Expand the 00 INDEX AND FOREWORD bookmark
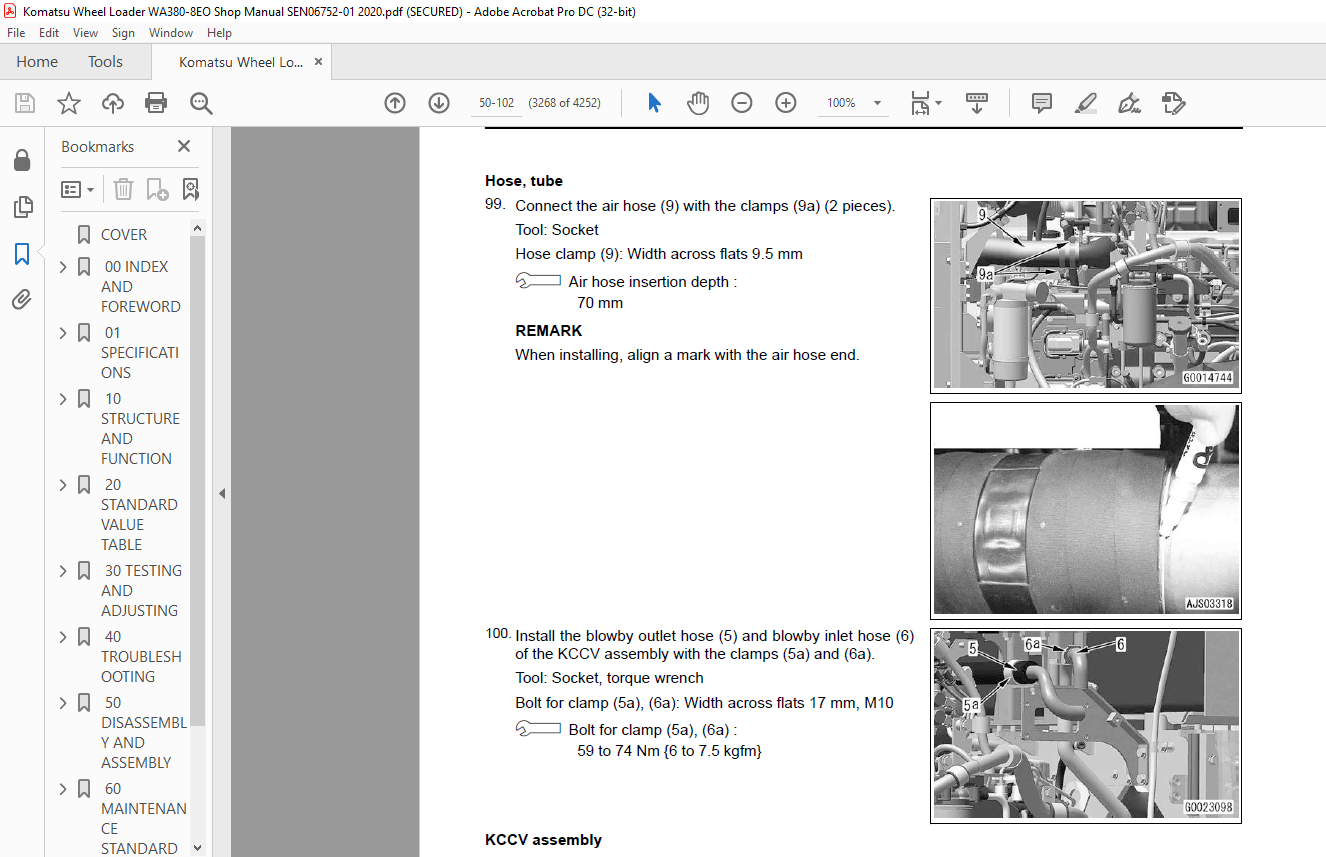Image resolution: width=1326 pixels, height=857 pixels. tap(64, 267)
